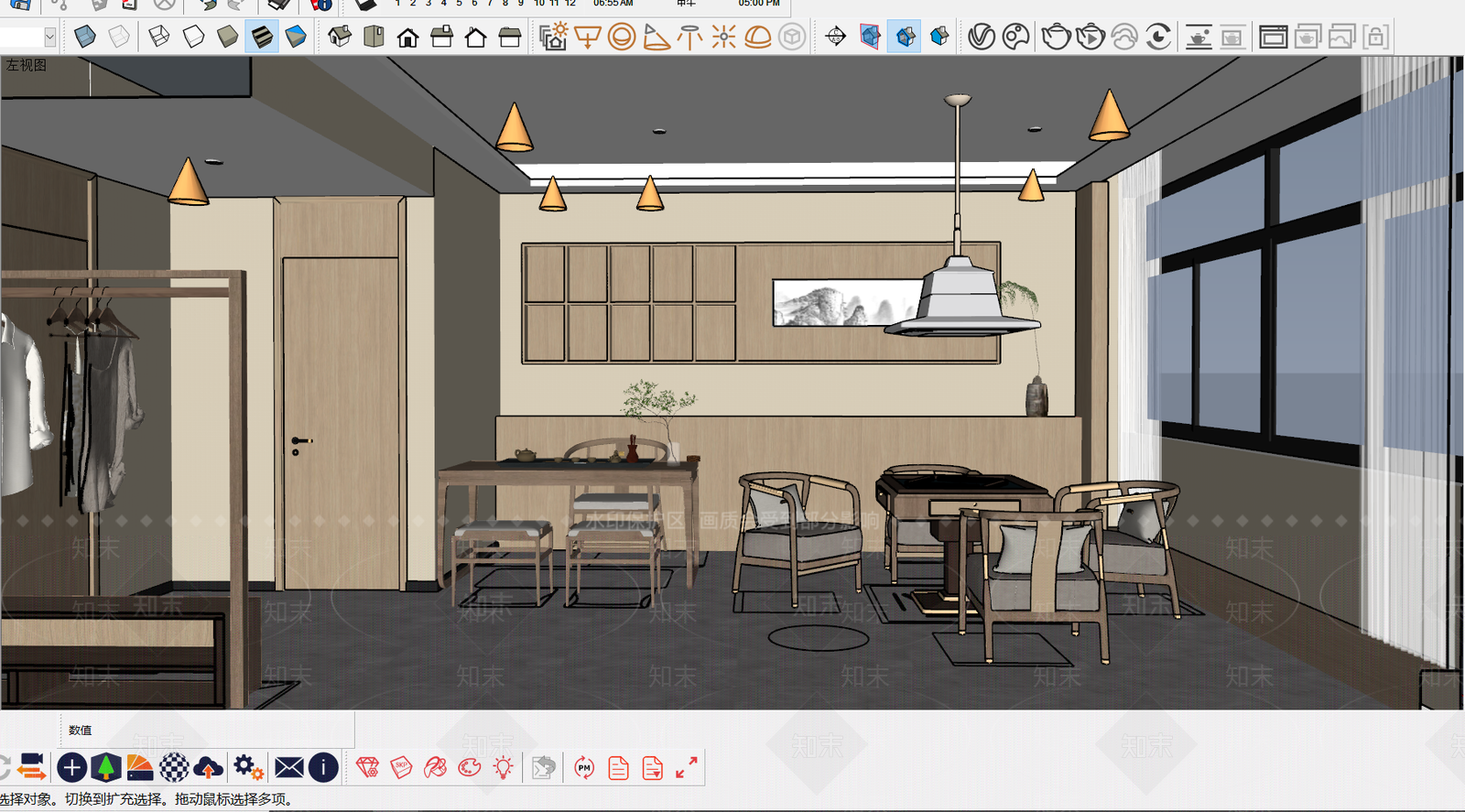Switch to Left view

point(510,37)
